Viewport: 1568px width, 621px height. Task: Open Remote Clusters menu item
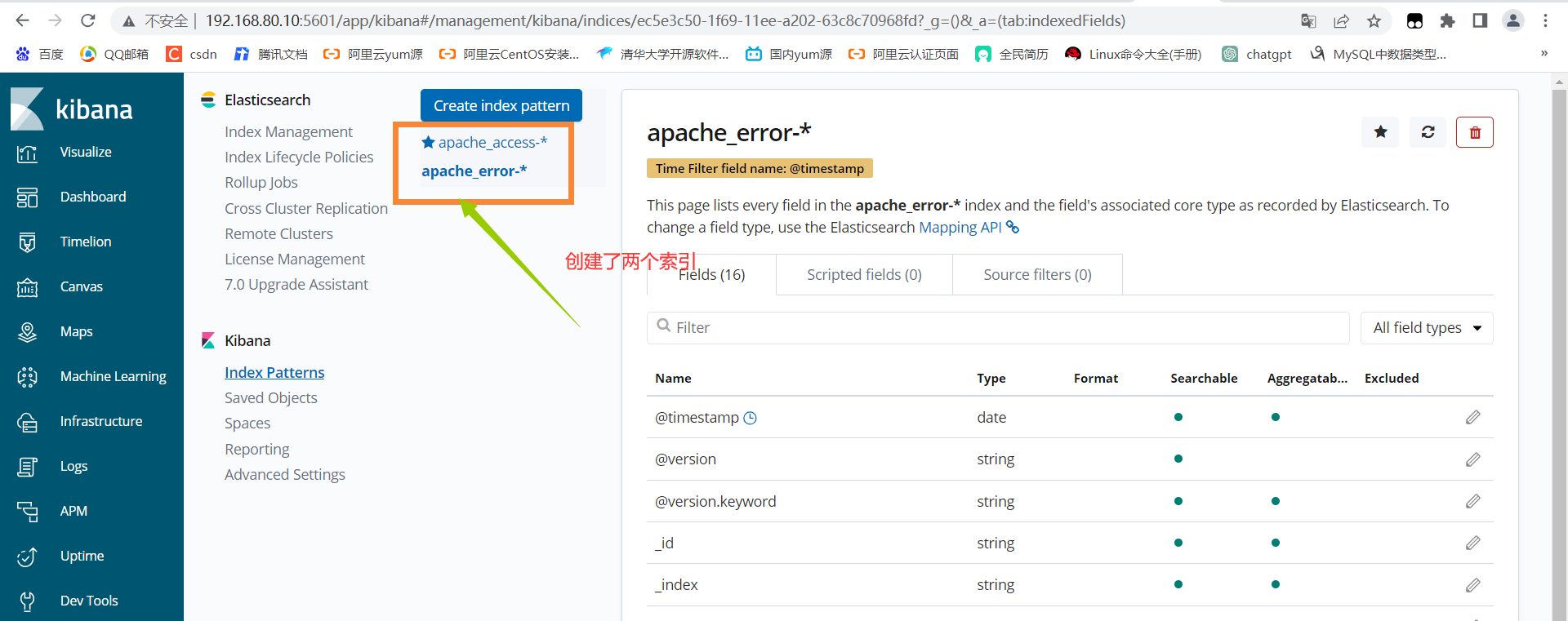278,234
